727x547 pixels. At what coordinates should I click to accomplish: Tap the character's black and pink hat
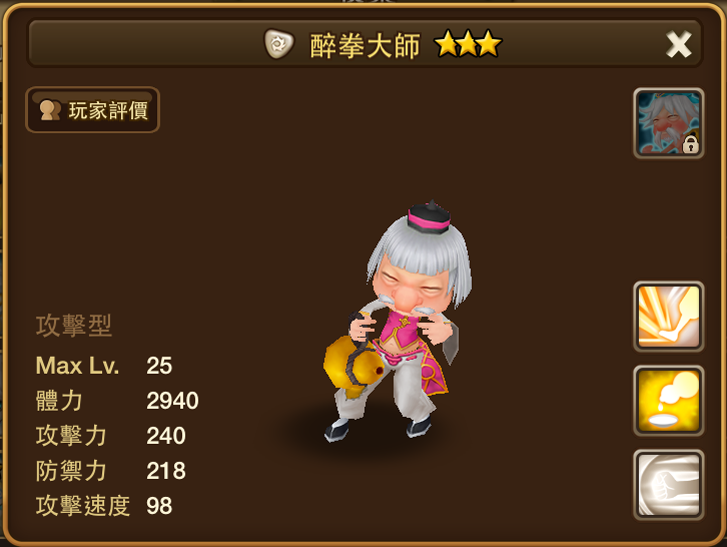click(x=429, y=217)
